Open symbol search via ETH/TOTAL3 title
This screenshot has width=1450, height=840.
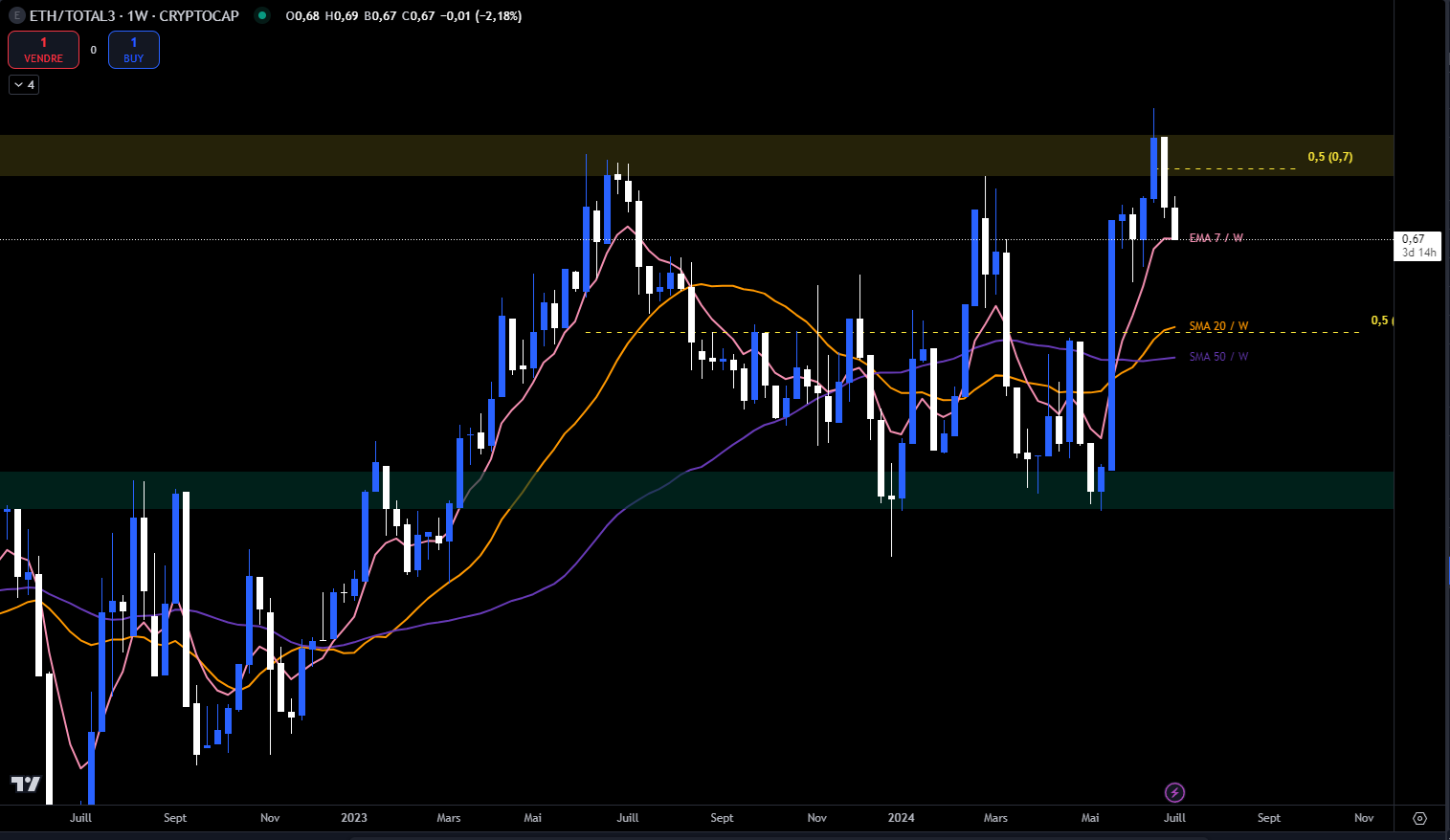(x=134, y=16)
